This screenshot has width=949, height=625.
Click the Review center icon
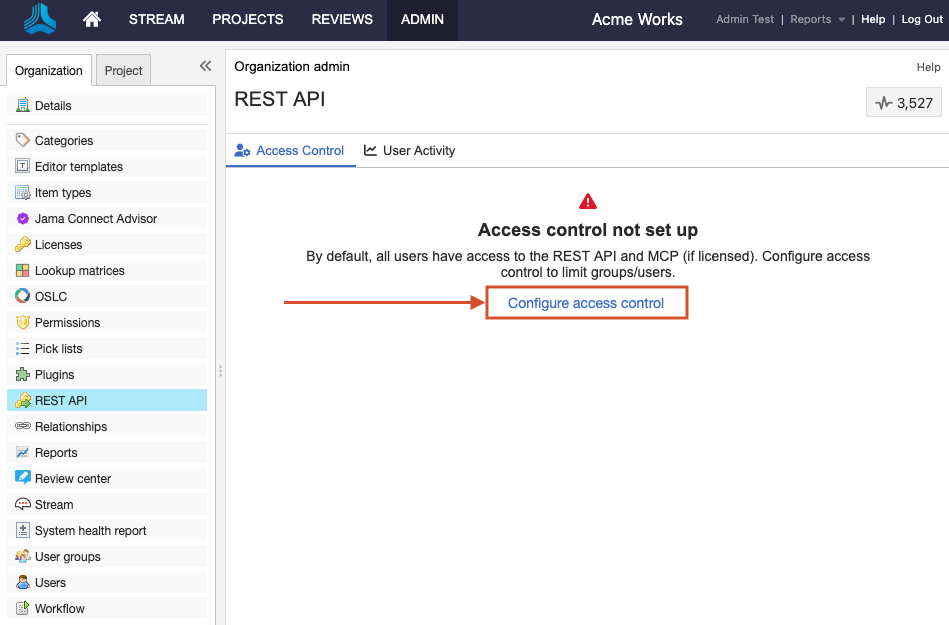pyautogui.click(x=22, y=478)
